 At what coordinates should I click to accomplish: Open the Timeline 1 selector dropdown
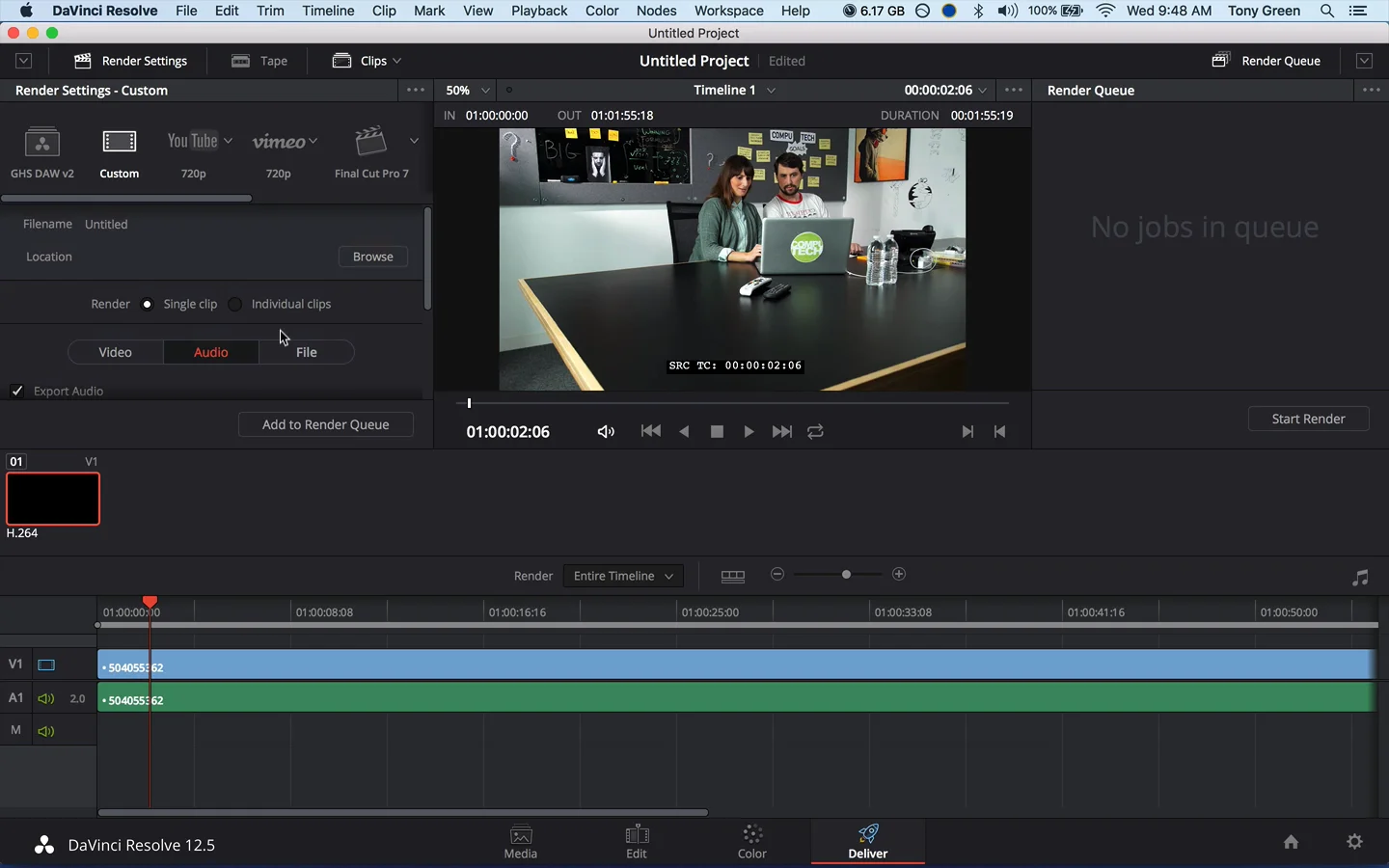[x=733, y=90]
